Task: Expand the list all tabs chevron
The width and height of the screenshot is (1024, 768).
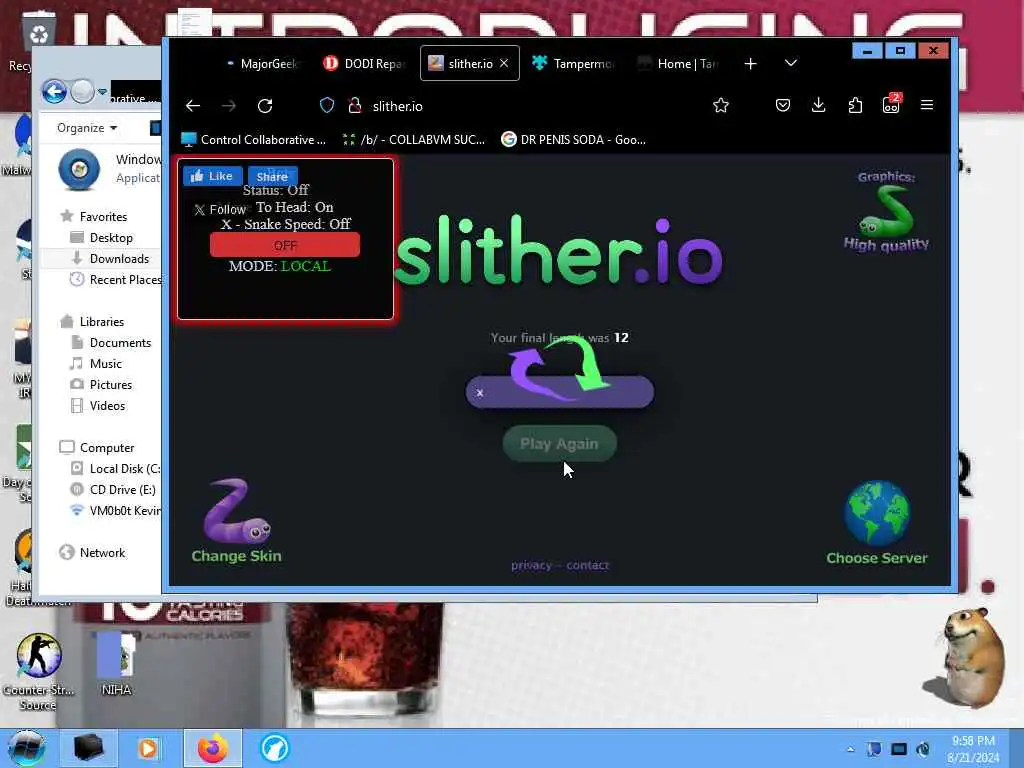Action: [790, 63]
